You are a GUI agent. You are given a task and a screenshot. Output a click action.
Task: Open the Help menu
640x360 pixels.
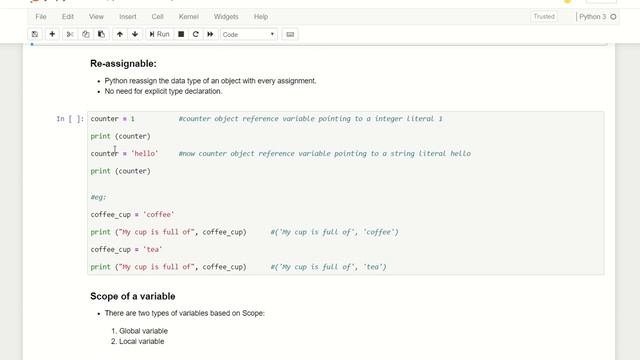[x=261, y=17]
